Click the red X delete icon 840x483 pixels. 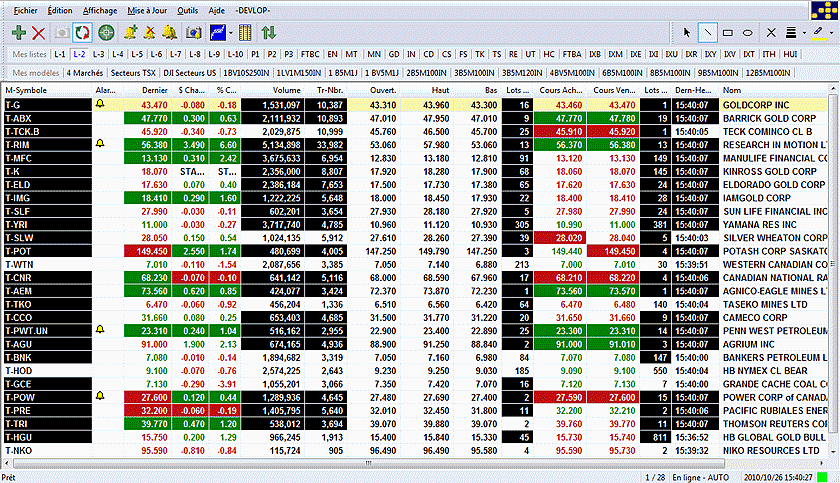tap(39, 32)
